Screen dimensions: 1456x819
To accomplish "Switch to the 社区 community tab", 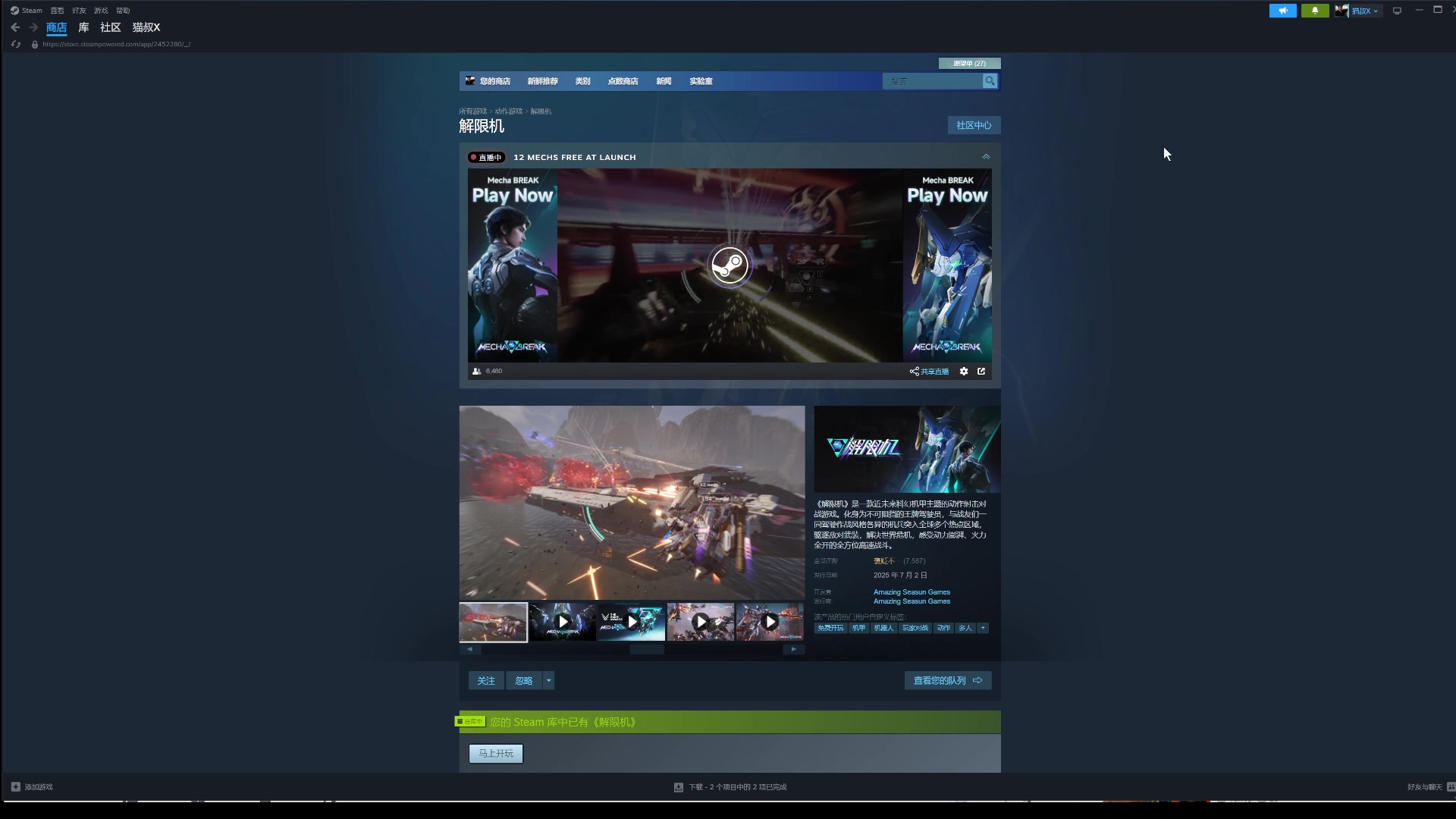I will [111, 27].
